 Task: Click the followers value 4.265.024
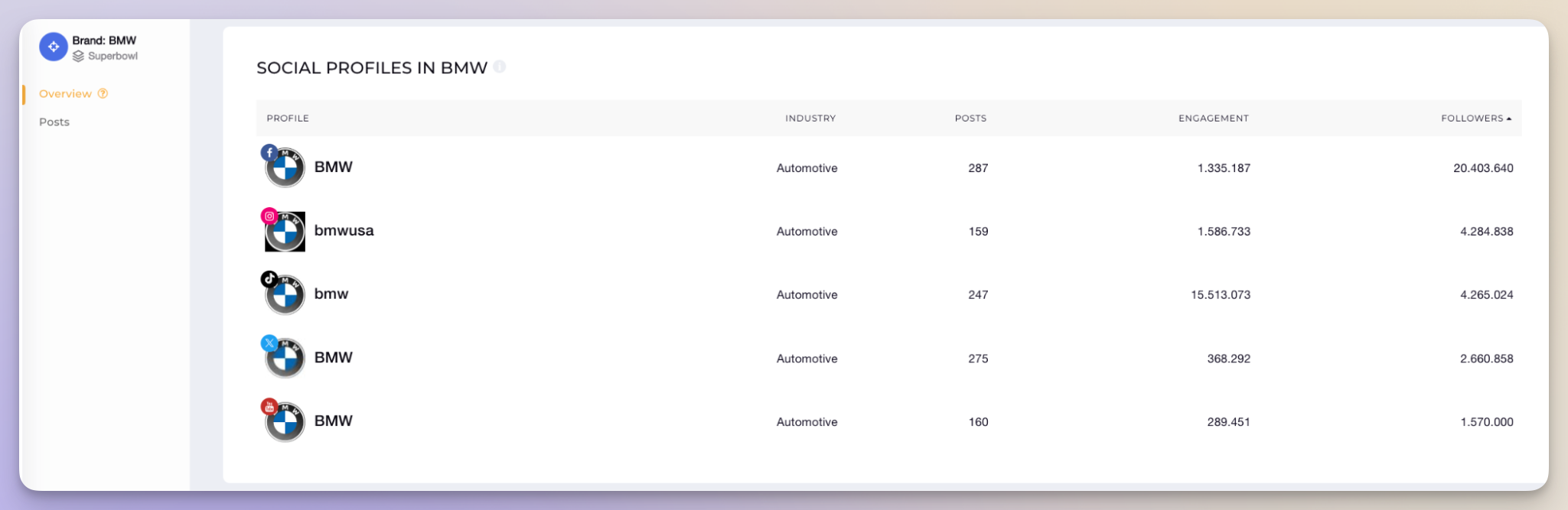click(1486, 295)
